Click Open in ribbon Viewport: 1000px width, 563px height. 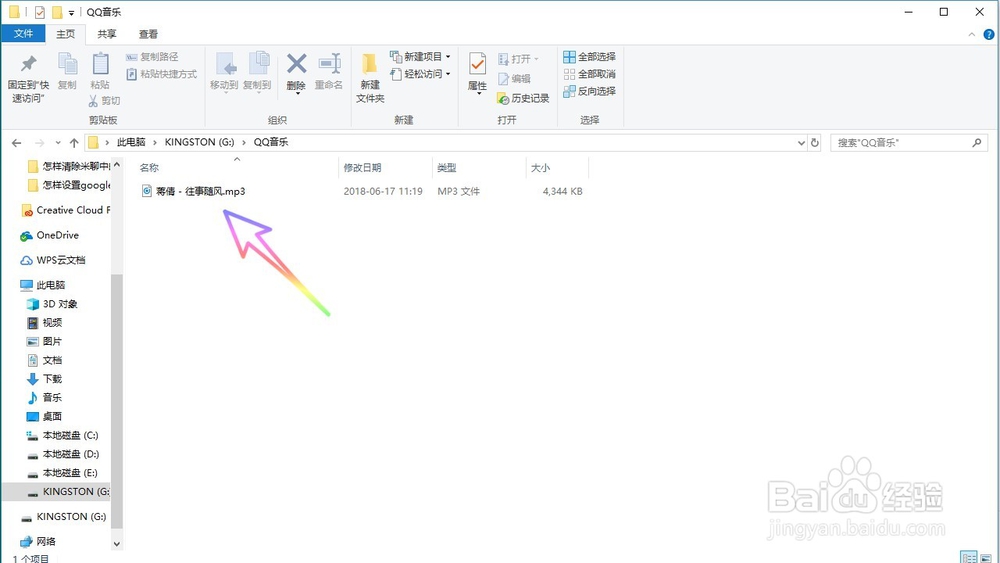pos(518,59)
